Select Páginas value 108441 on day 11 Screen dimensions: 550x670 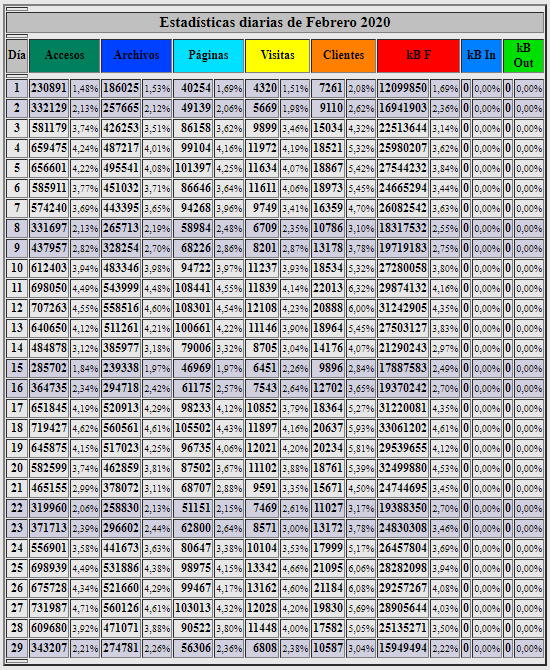pyautogui.click(x=193, y=288)
